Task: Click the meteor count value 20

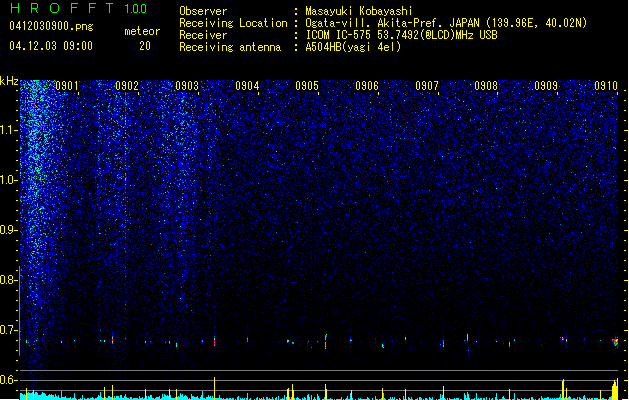Action: click(145, 46)
